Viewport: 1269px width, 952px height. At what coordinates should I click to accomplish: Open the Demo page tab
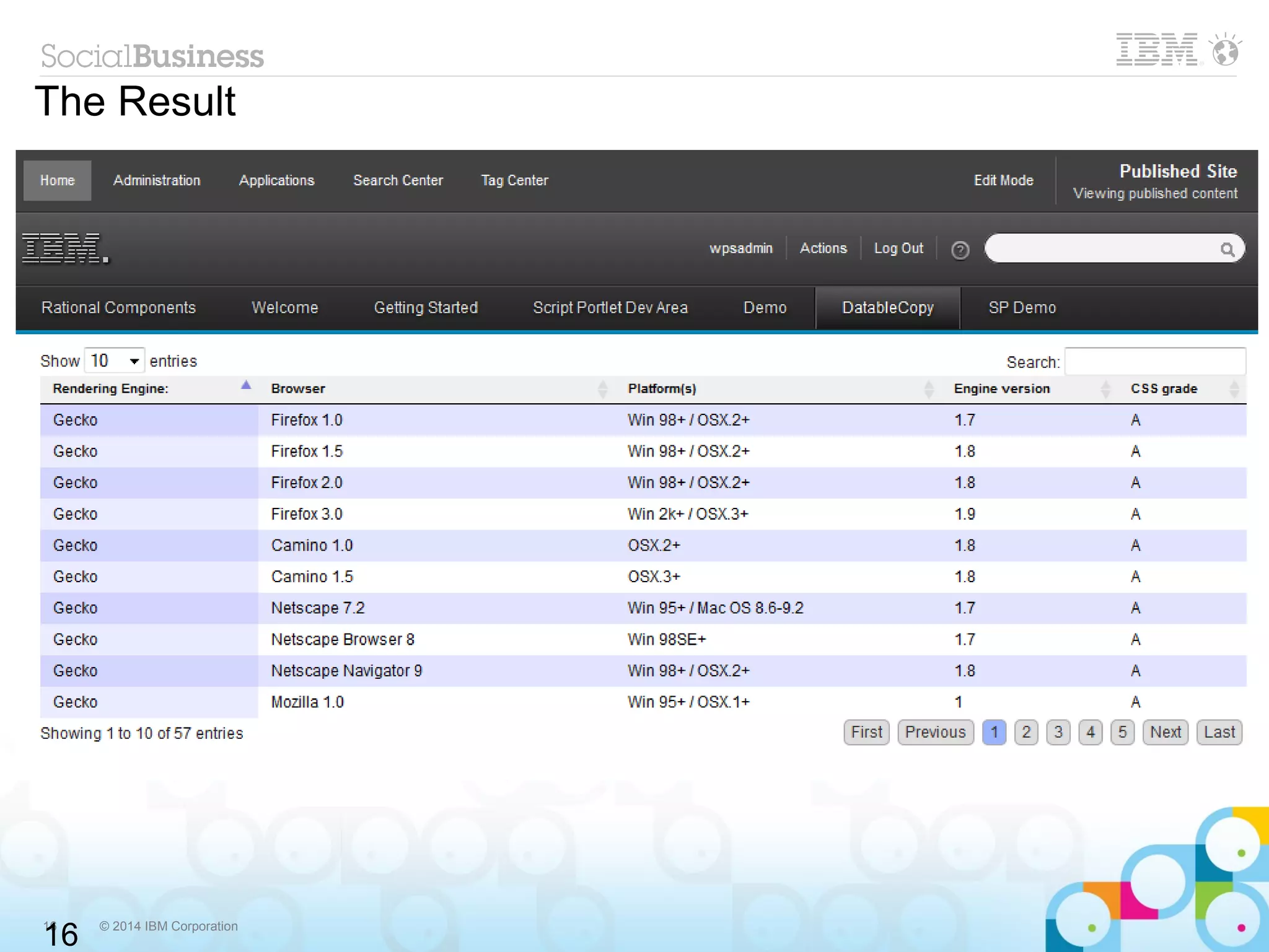tap(765, 308)
